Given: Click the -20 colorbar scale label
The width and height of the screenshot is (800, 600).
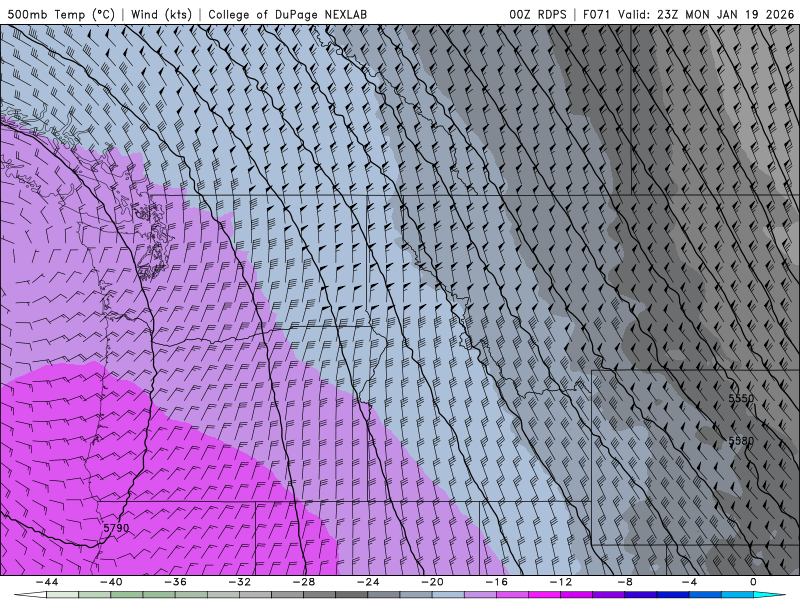Looking at the screenshot, I should 432,582.
